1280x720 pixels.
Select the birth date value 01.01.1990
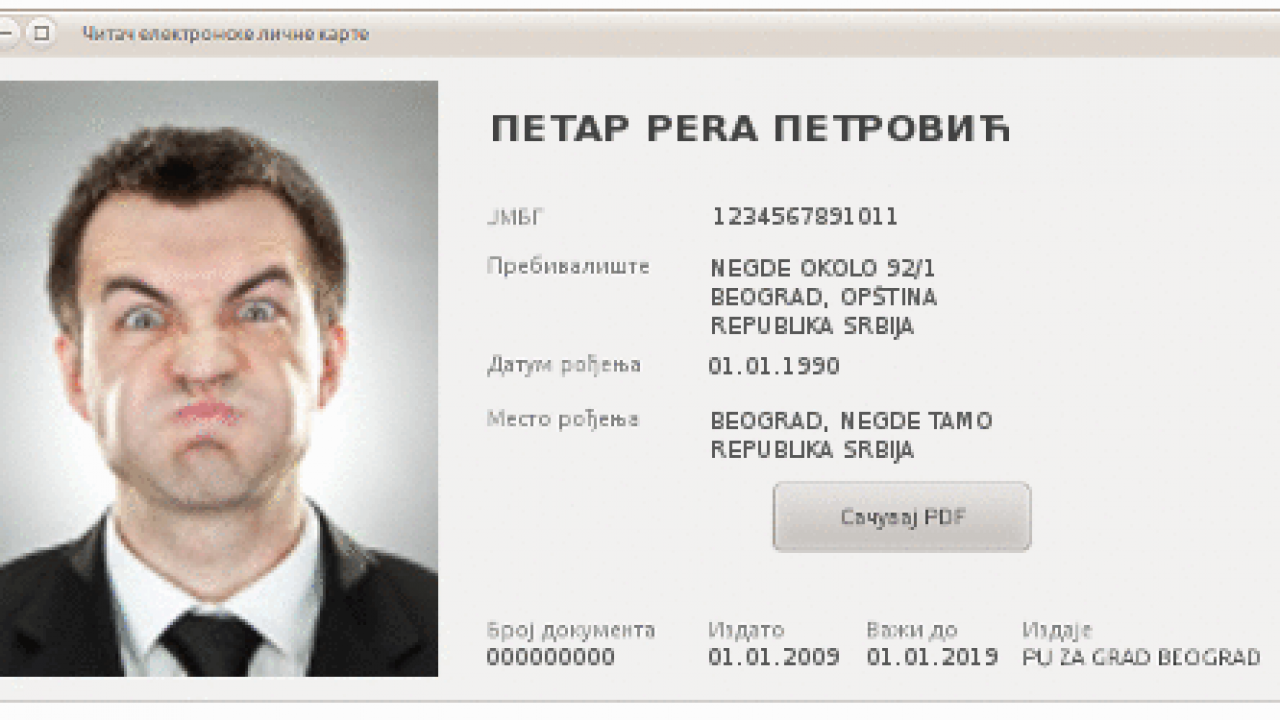774,366
